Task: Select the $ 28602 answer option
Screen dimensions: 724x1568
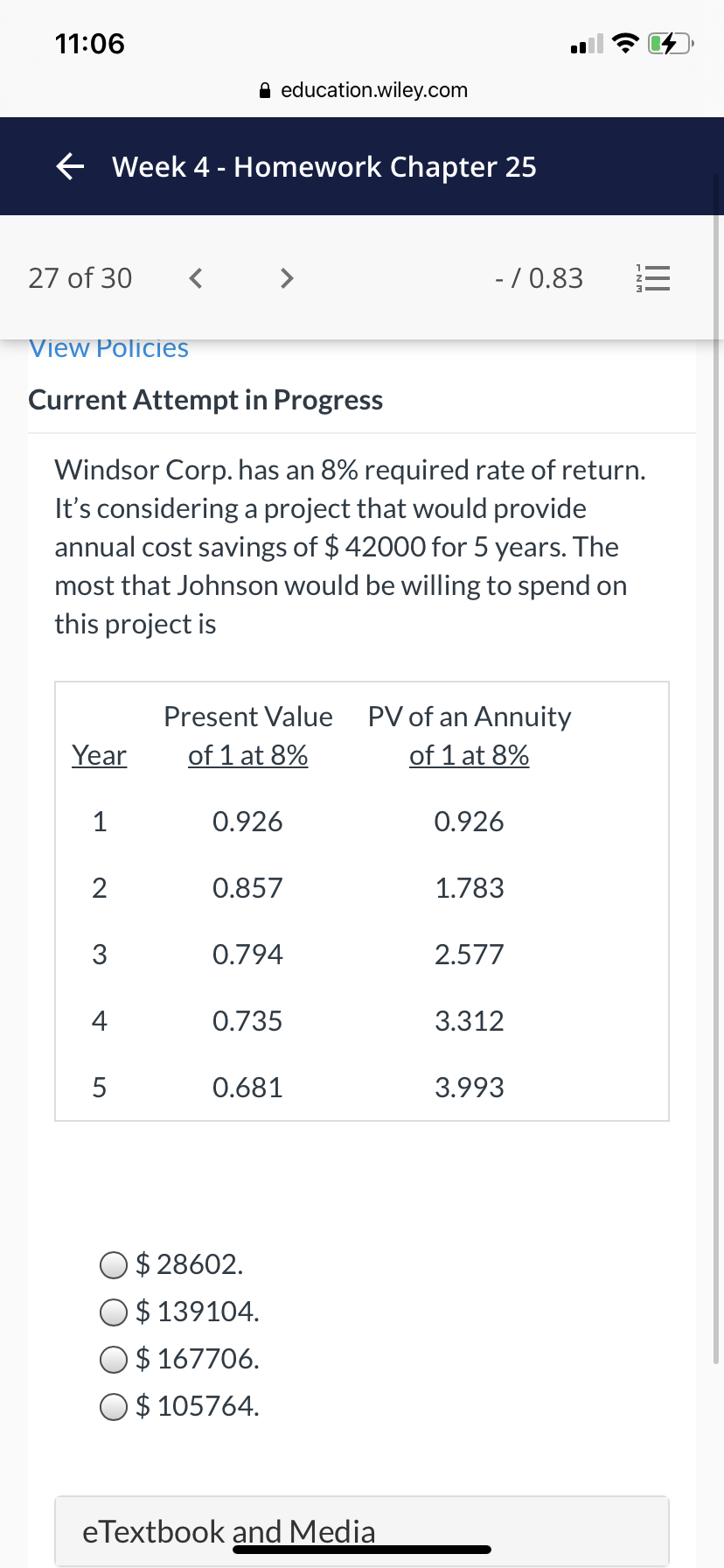Action: click(x=114, y=1264)
